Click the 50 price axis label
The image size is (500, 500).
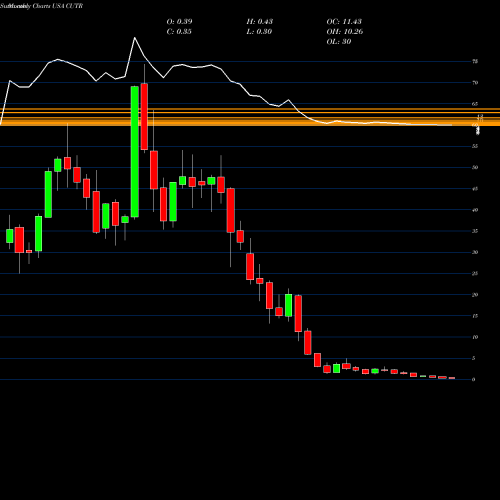pos(475,168)
